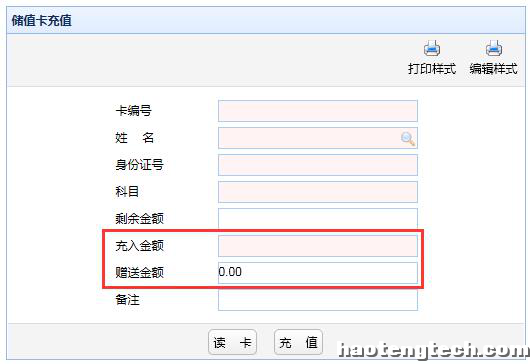Open the 编辑样式 text label
Image resolution: width=532 pixels, height=364 pixels.
(494, 69)
